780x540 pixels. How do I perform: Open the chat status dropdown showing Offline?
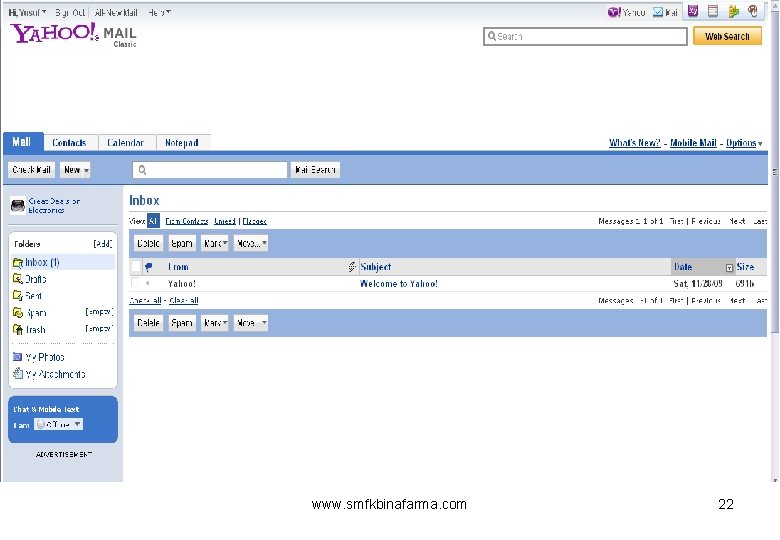click(58, 424)
